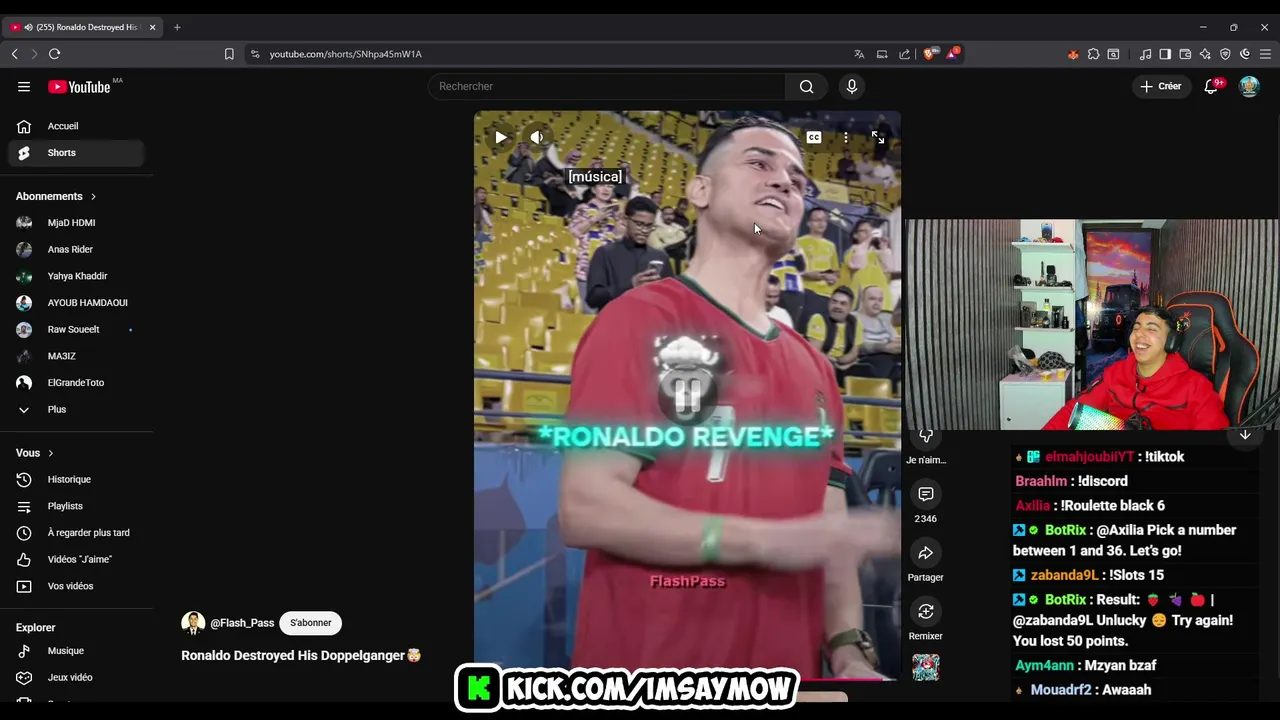Open the translate page icon
1280x720 pixels.
click(859, 54)
